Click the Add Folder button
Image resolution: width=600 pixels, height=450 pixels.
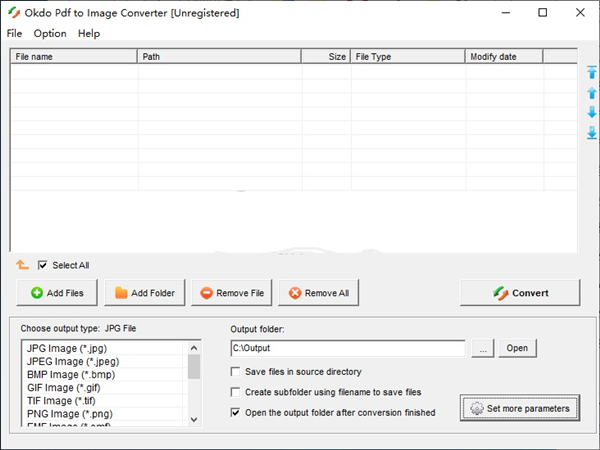145,293
